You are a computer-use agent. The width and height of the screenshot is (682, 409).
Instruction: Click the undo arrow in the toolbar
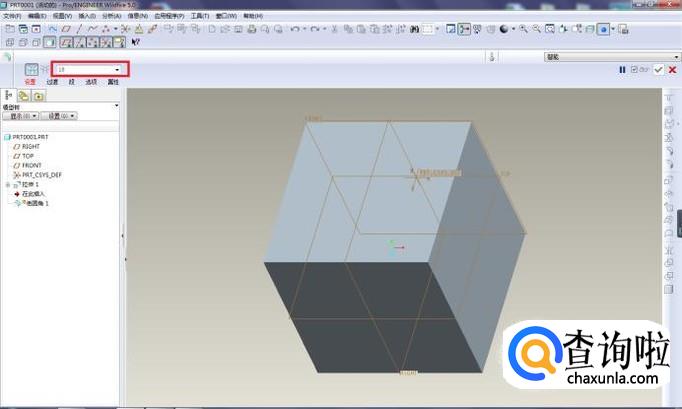click(295, 29)
